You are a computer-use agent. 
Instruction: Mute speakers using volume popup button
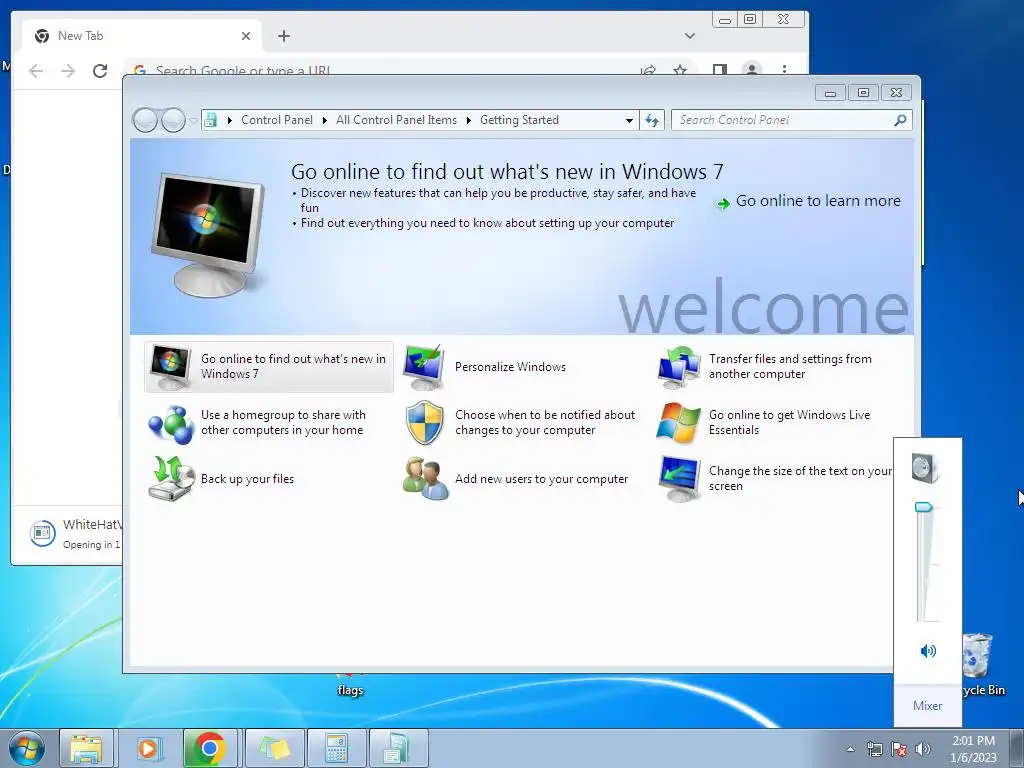pos(928,650)
